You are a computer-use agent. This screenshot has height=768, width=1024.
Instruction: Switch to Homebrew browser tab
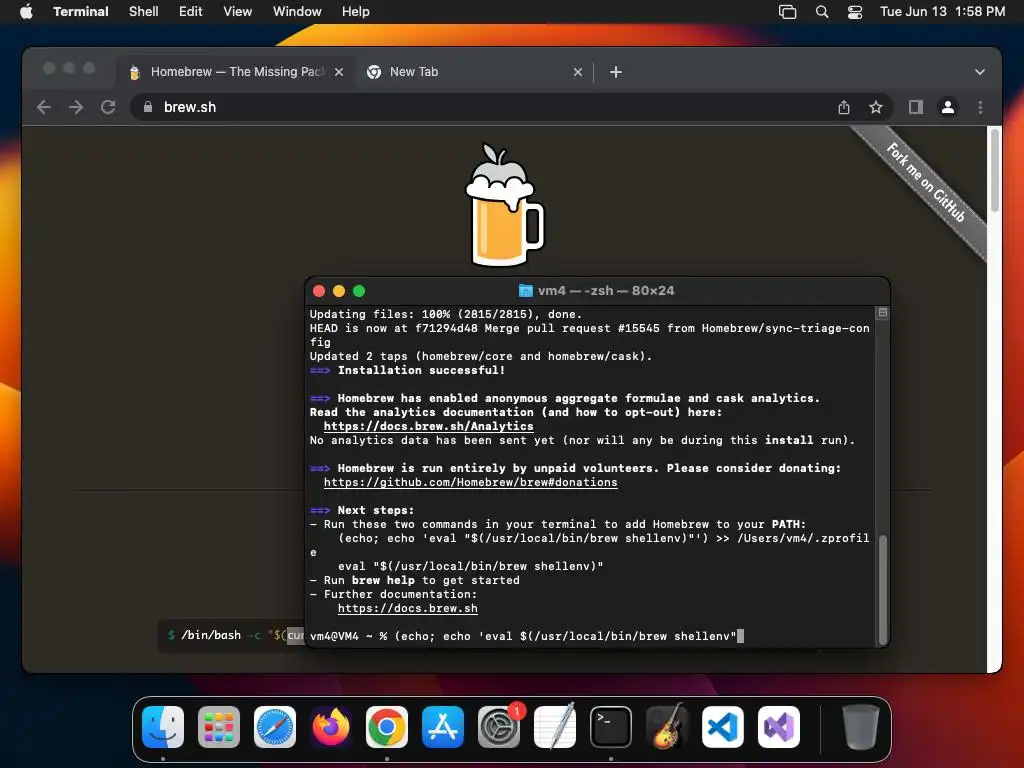(x=236, y=72)
